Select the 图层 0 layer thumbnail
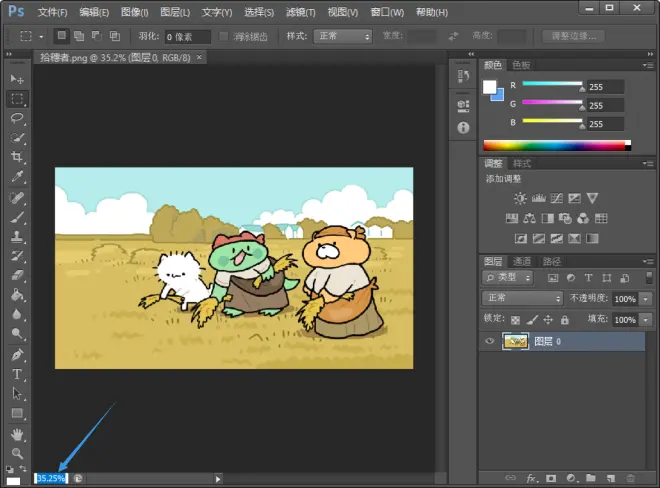660x488 pixels. coord(515,341)
